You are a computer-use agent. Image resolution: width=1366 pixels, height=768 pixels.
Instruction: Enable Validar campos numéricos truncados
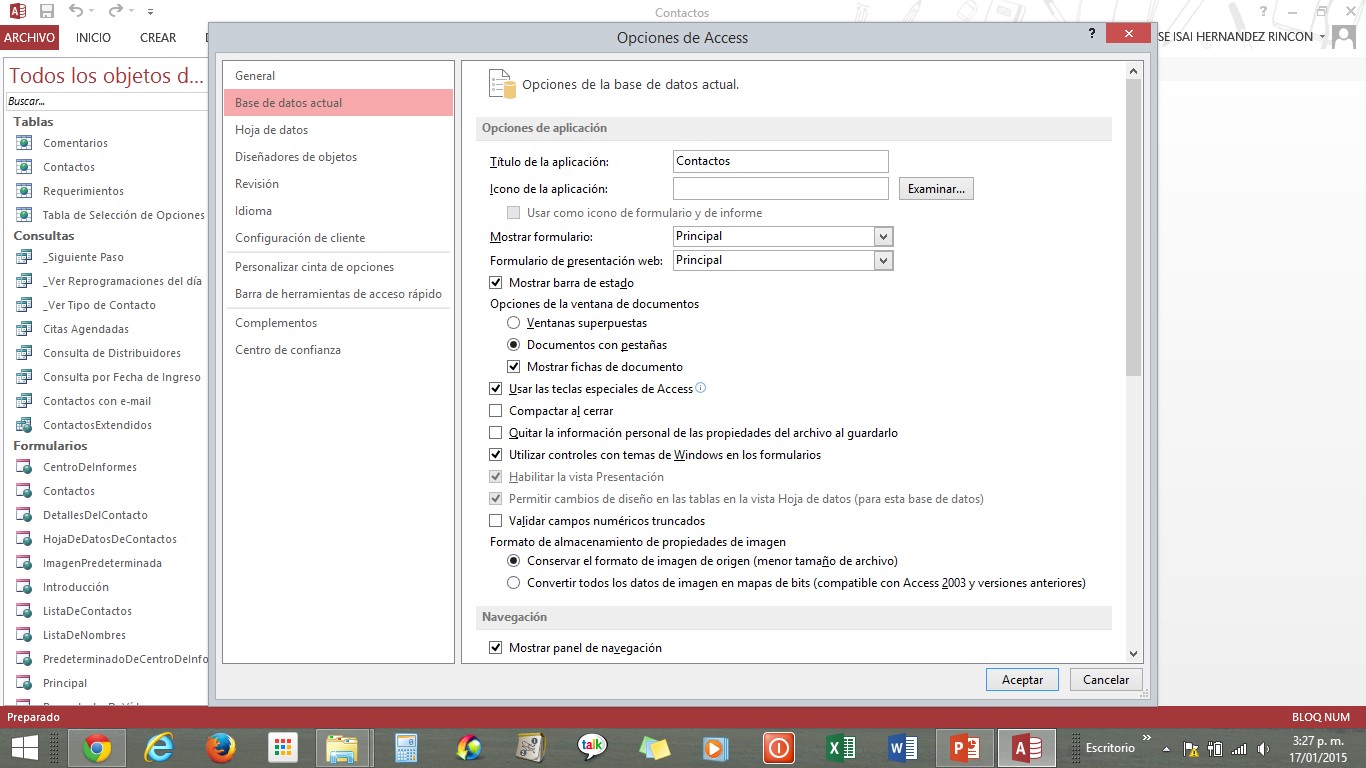[x=496, y=521]
